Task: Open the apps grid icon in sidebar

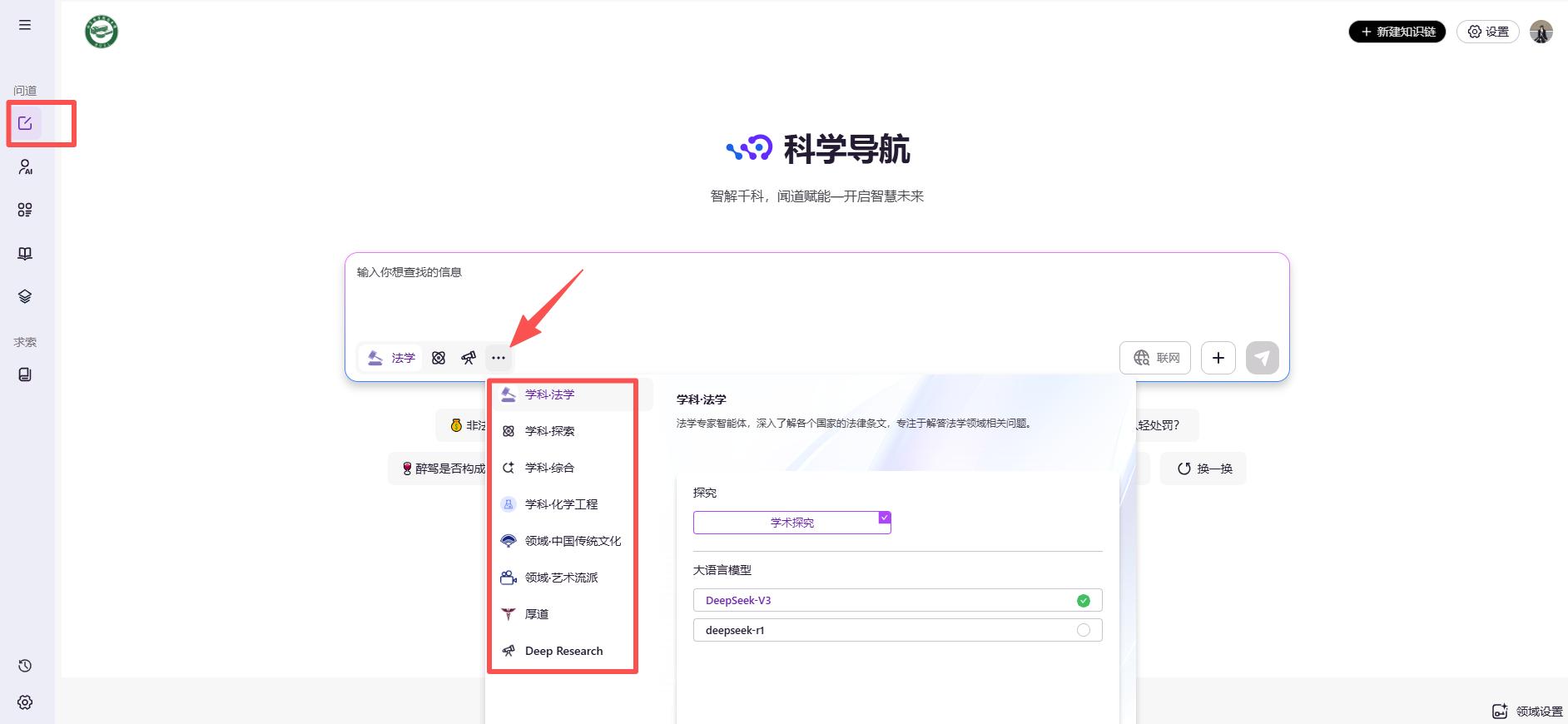Action: (x=25, y=210)
